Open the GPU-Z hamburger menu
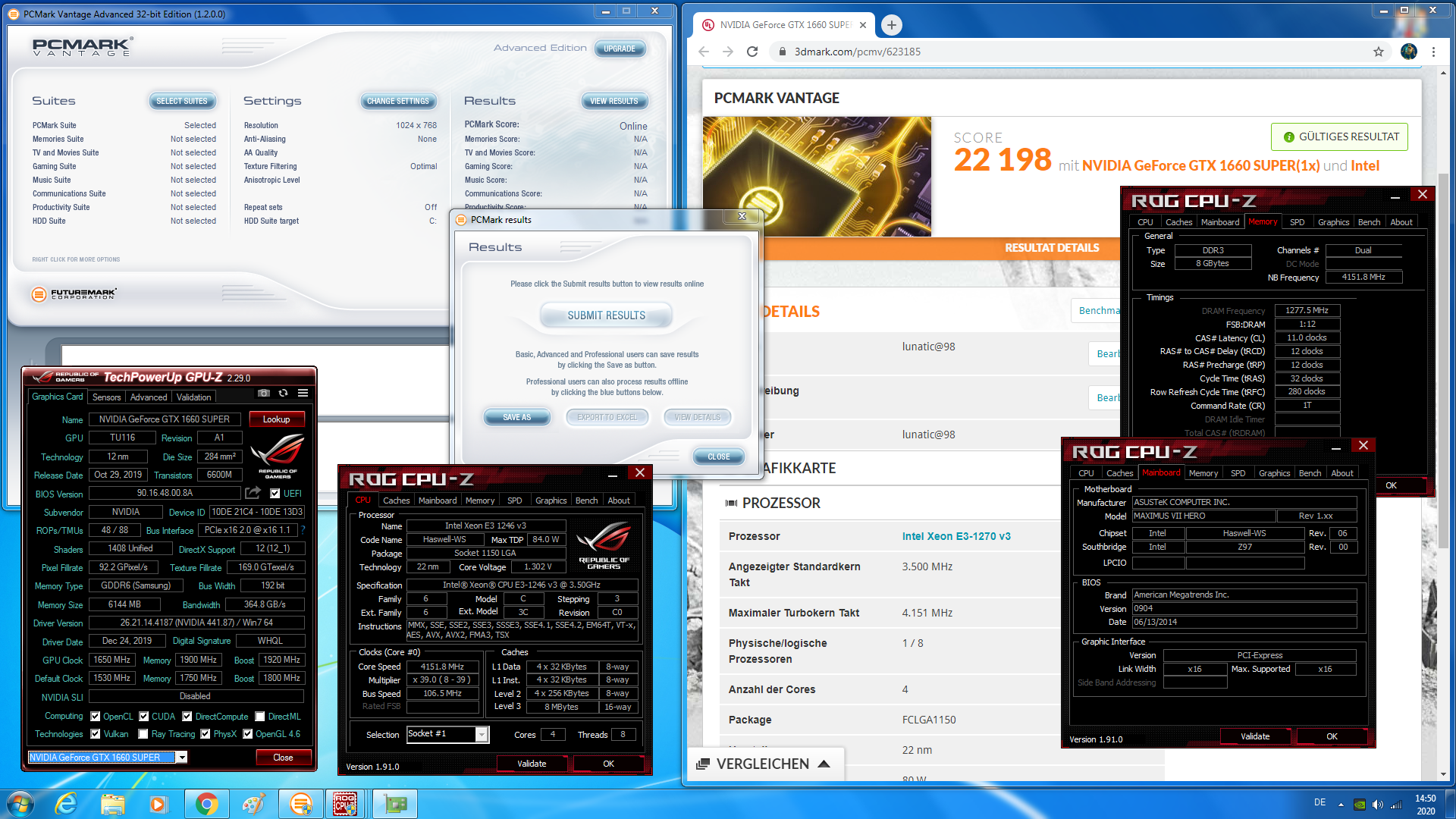The height and width of the screenshot is (819, 1456). 303,393
